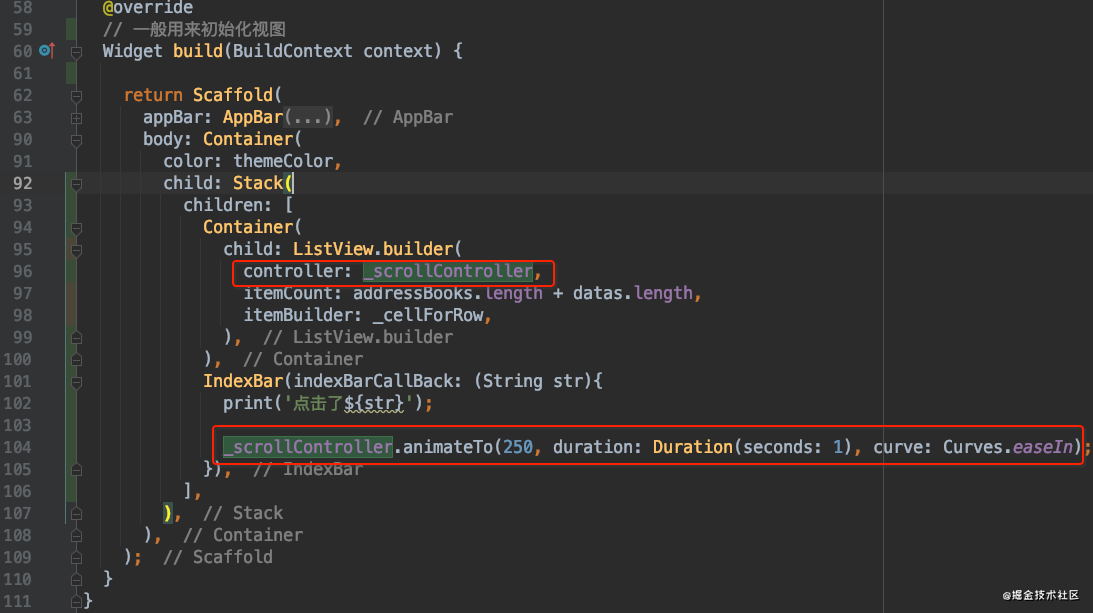Click line number 96 in the gutter

22,271
